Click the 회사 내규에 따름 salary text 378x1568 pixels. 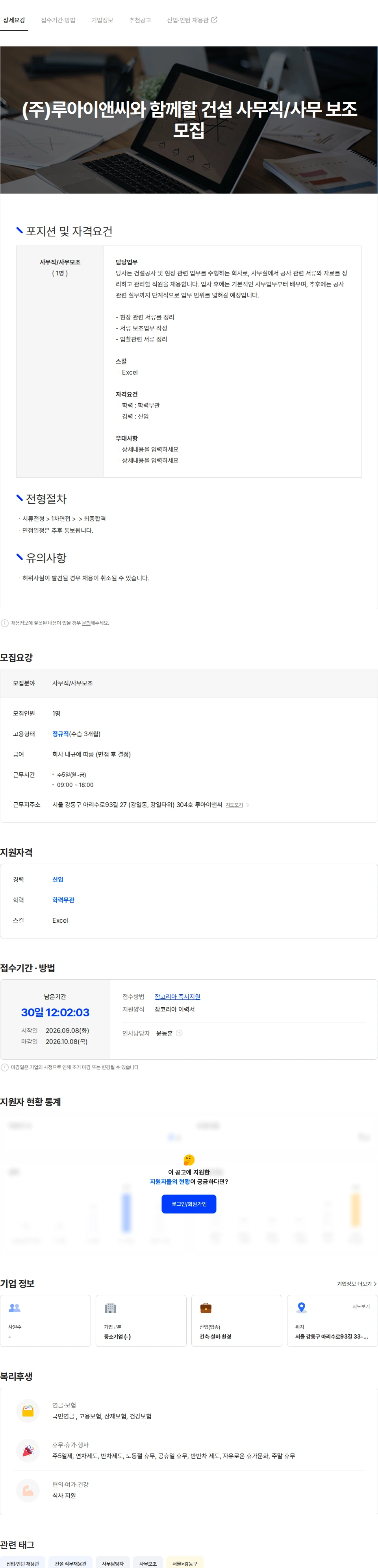[x=91, y=754]
